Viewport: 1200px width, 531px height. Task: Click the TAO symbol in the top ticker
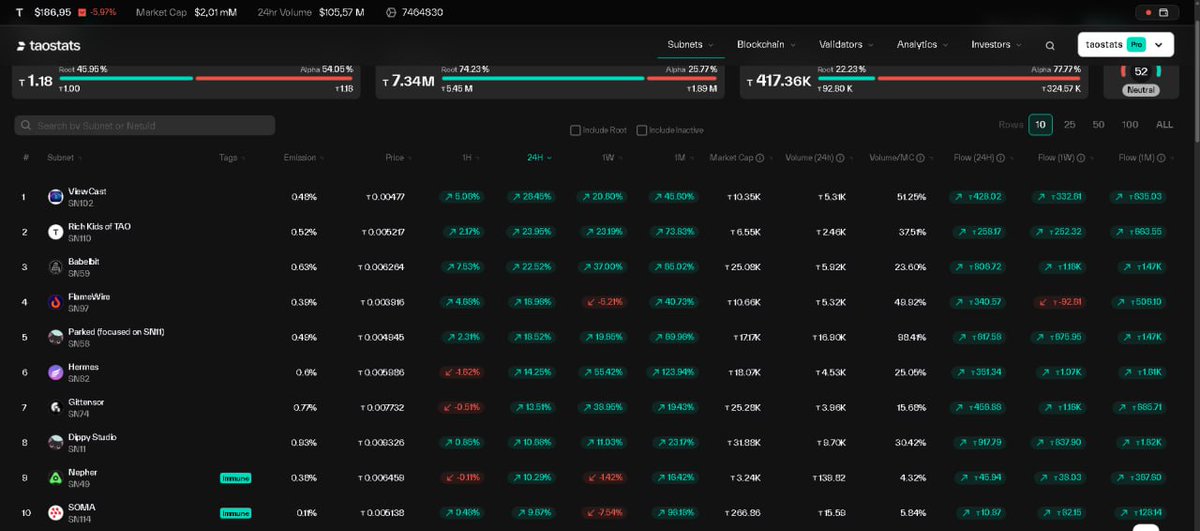click(19, 12)
